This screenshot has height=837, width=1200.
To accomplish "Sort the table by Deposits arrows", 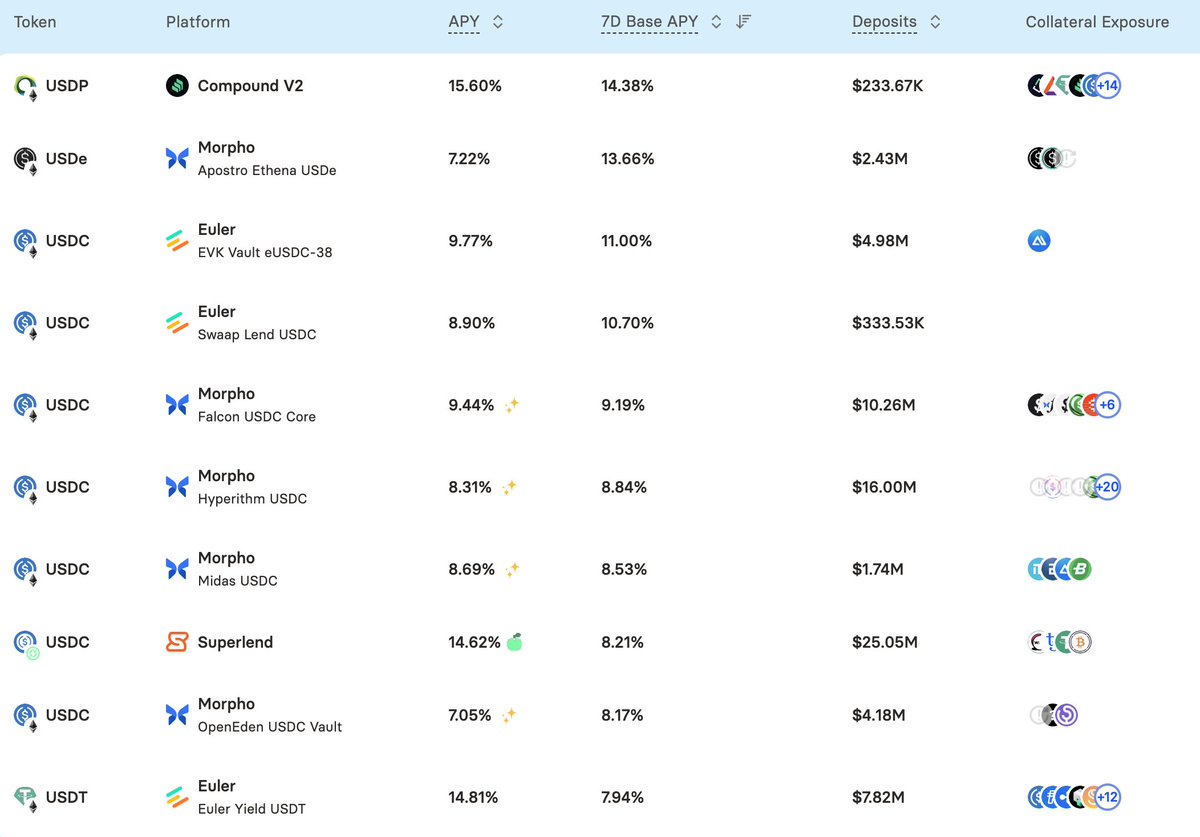I will [x=935, y=22].
